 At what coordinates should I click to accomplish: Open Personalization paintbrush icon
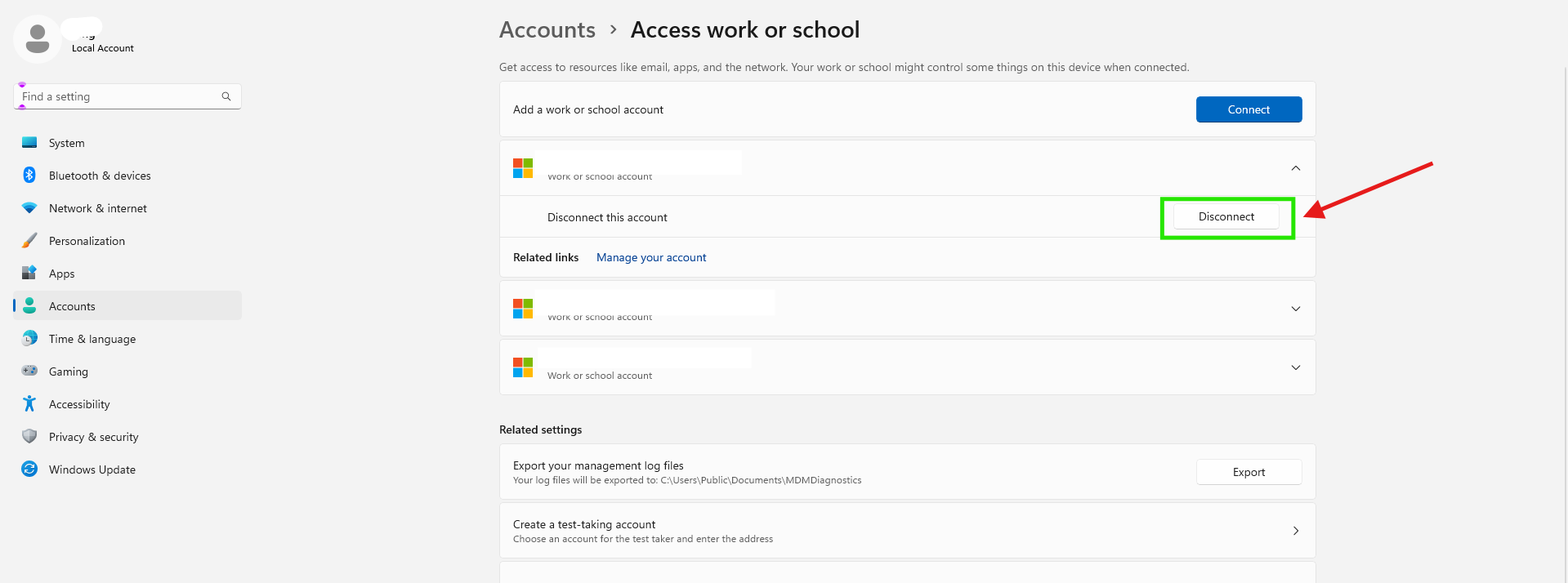[29, 240]
